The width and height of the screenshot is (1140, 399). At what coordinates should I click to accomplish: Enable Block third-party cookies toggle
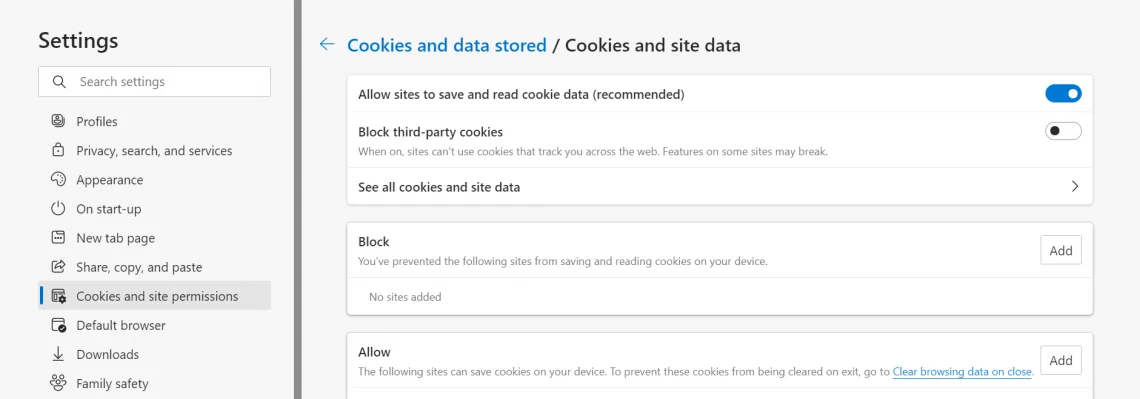[1063, 132]
